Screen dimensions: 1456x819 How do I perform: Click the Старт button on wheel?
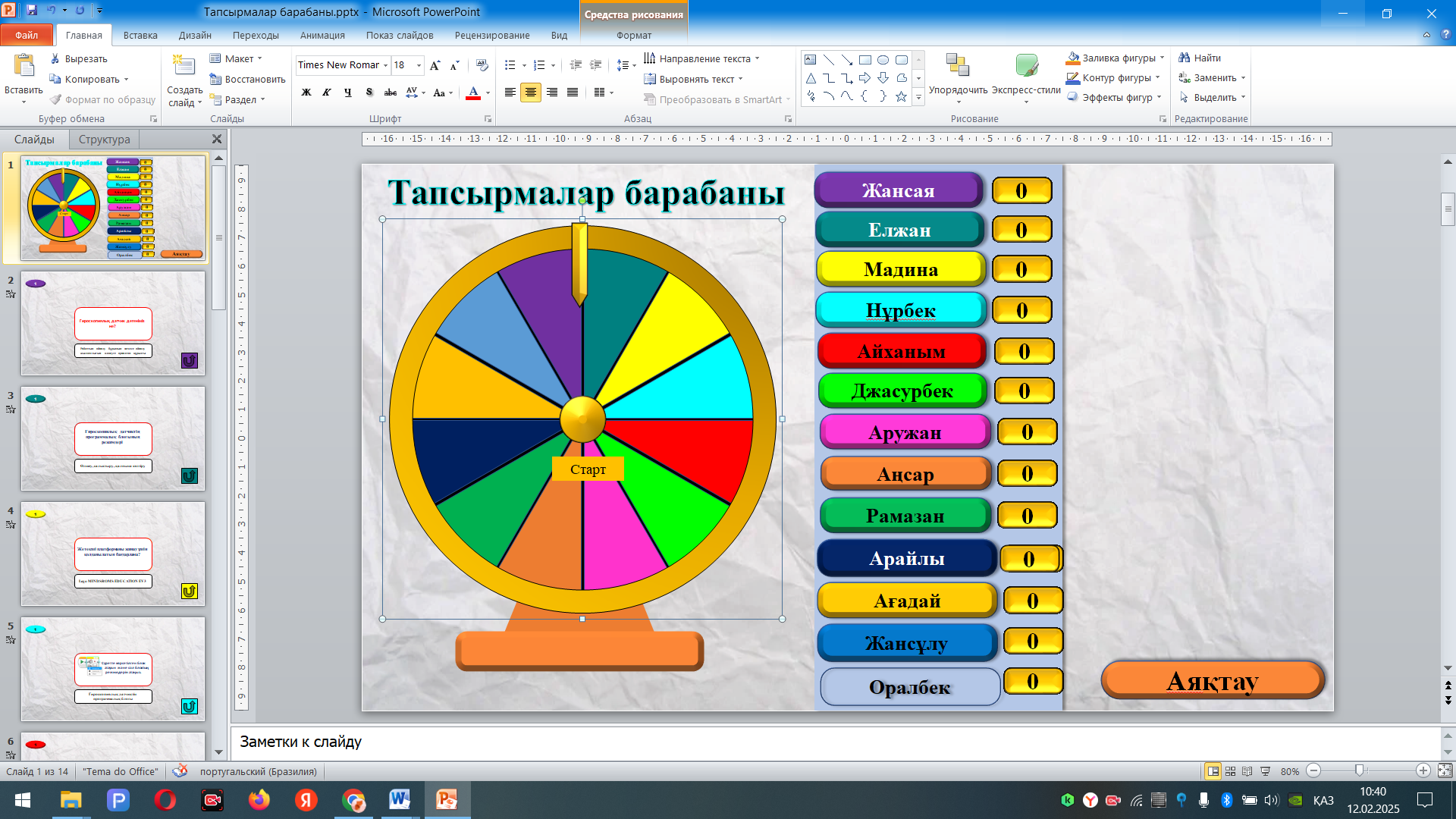588,469
